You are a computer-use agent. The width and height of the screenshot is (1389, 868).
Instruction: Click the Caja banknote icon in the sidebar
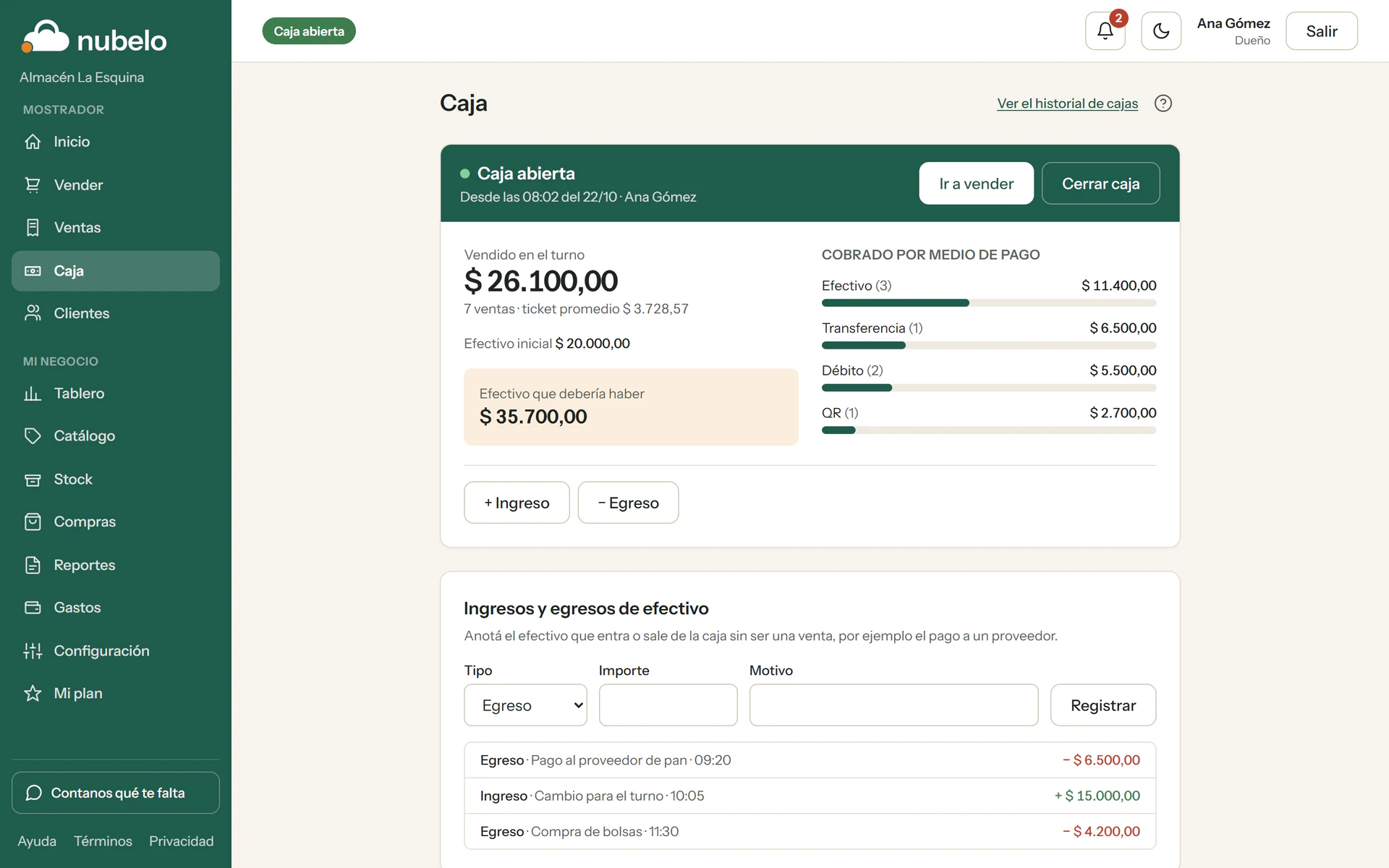click(33, 271)
